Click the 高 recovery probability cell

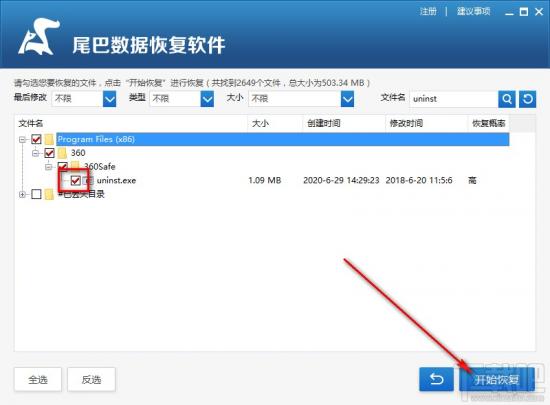[472, 181]
